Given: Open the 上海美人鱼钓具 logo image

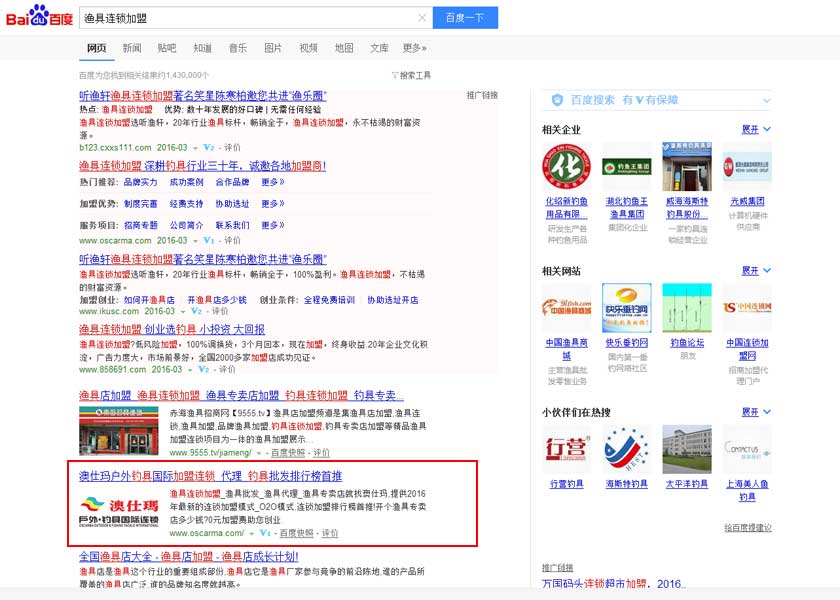Looking at the screenshot, I should click(747, 449).
